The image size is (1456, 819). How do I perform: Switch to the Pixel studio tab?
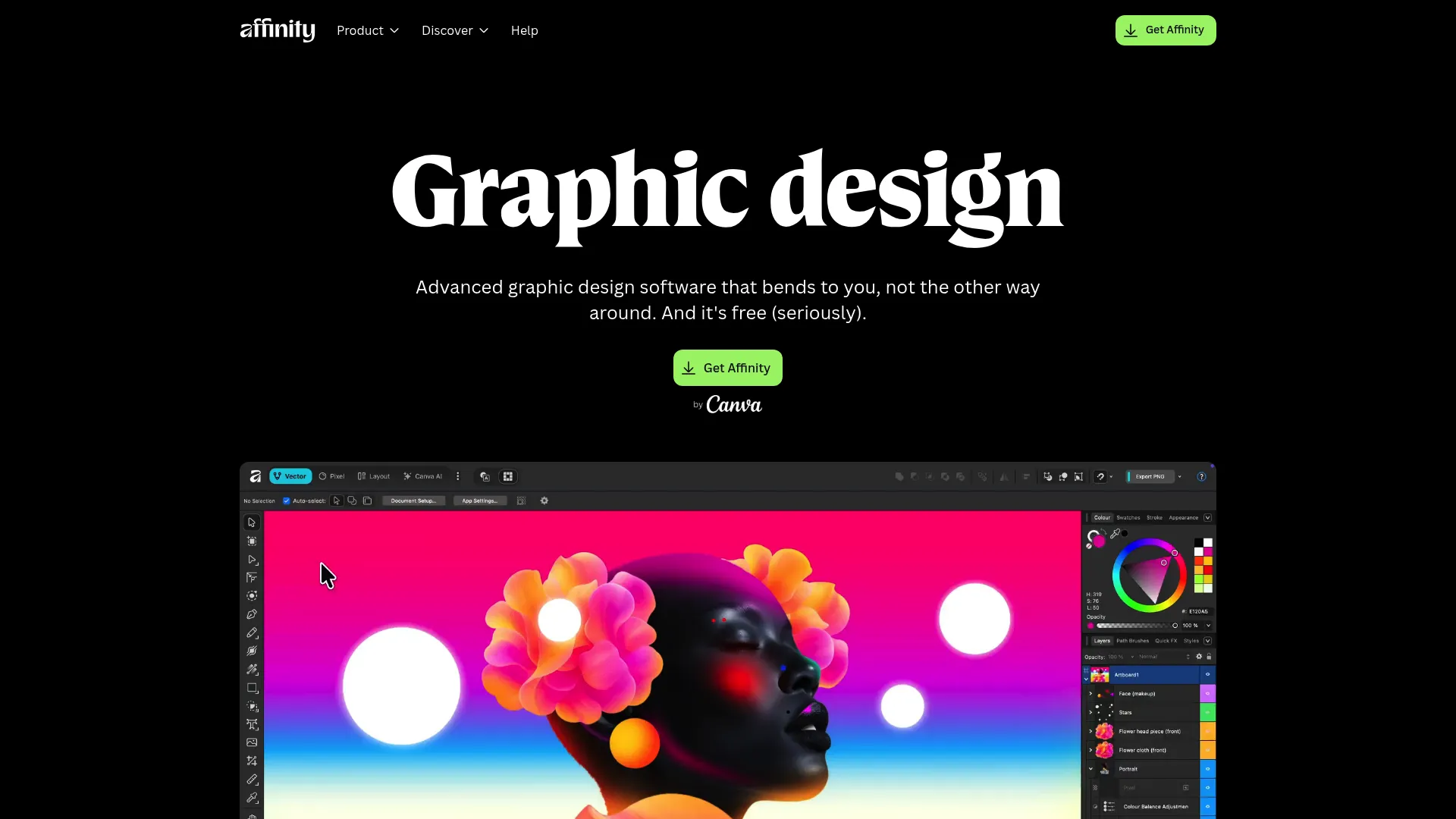click(x=331, y=476)
